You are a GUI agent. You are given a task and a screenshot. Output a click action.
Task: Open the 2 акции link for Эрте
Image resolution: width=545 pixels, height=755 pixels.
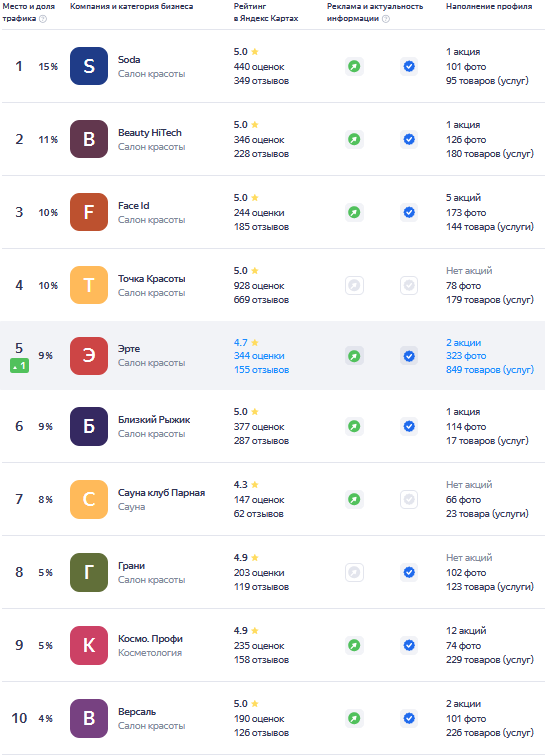point(464,342)
